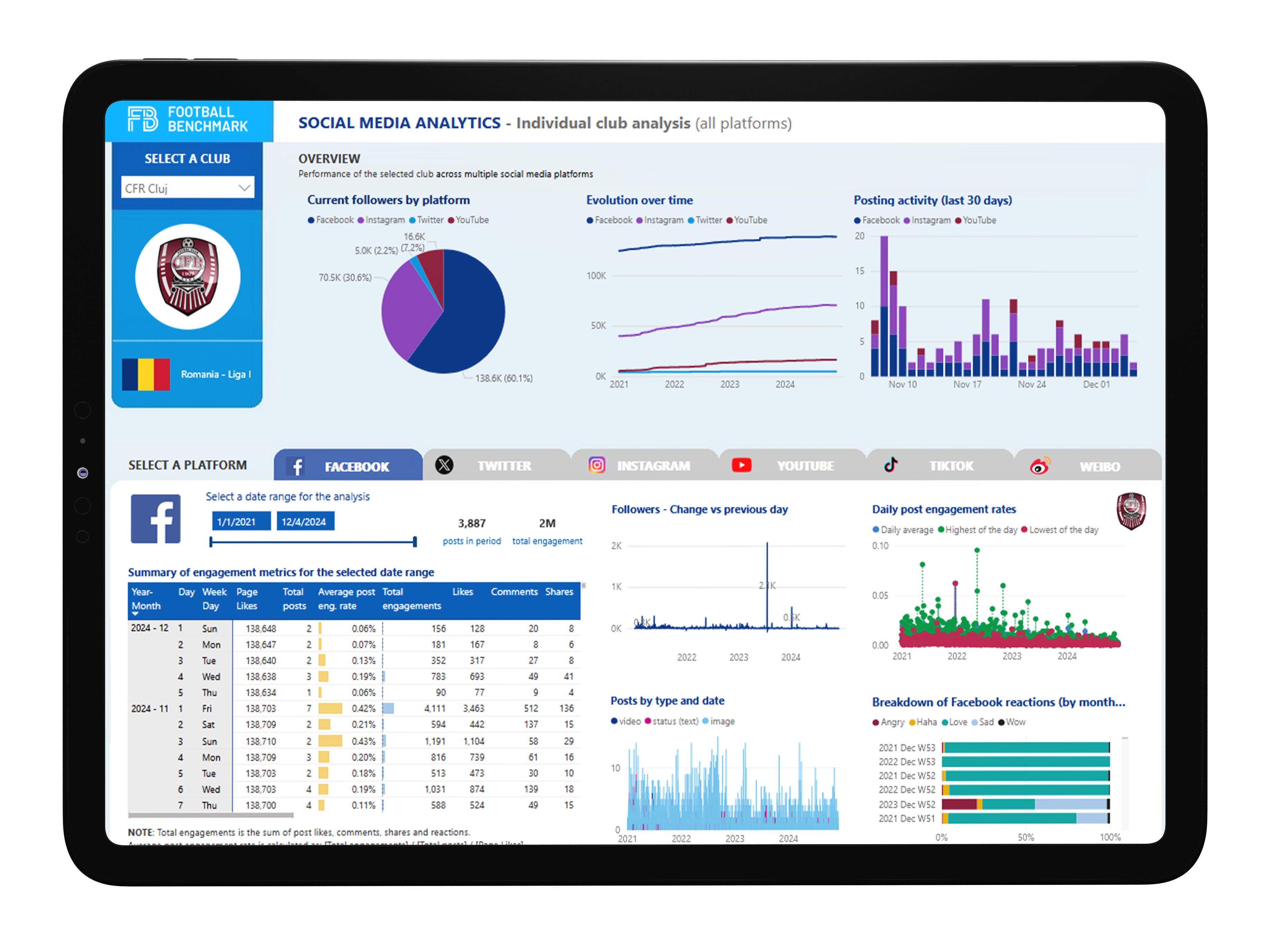
Task: Click the date range slider left handle
Action: tap(211, 542)
